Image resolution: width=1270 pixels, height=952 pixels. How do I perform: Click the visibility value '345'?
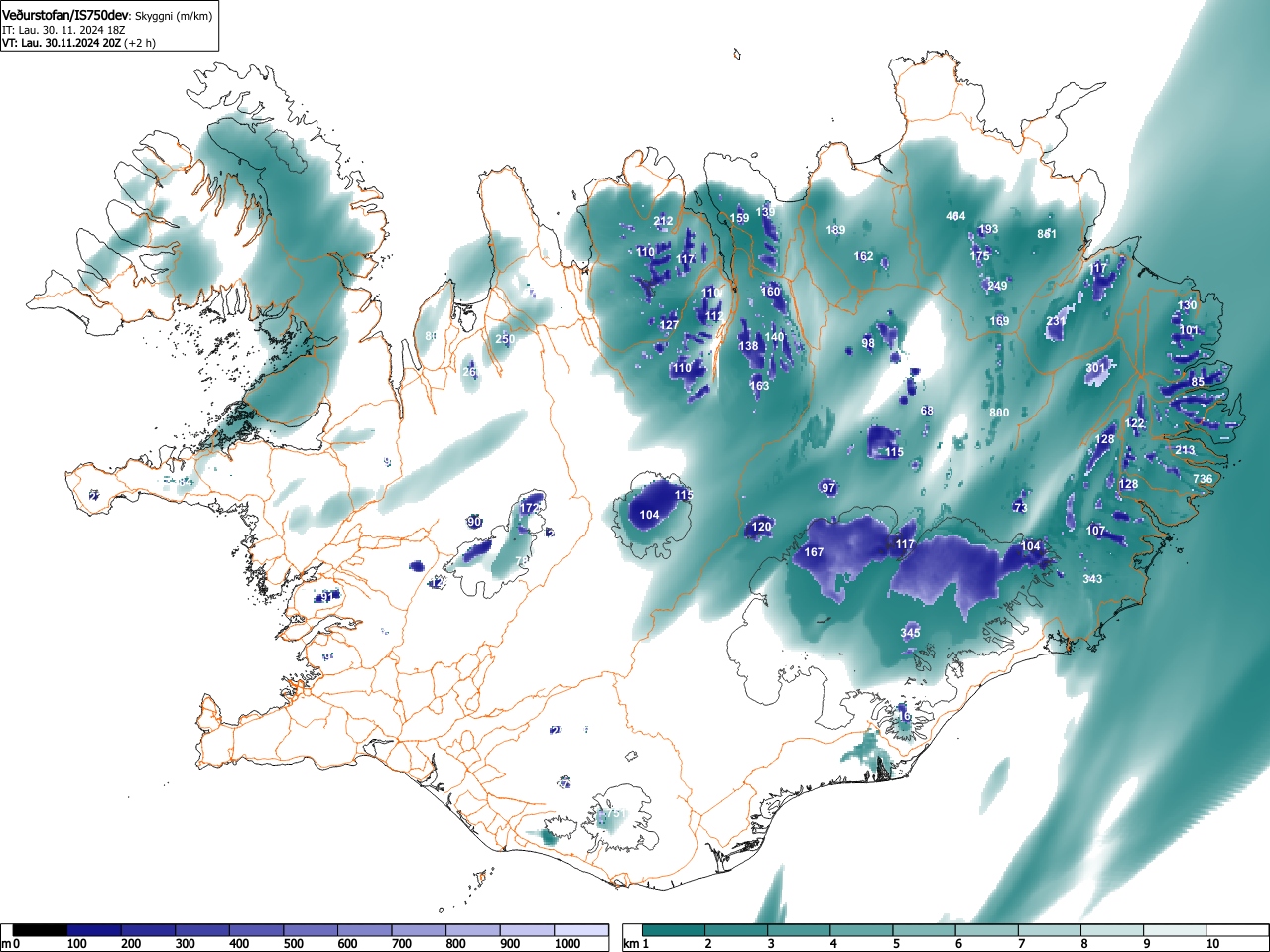pos(910,633)
